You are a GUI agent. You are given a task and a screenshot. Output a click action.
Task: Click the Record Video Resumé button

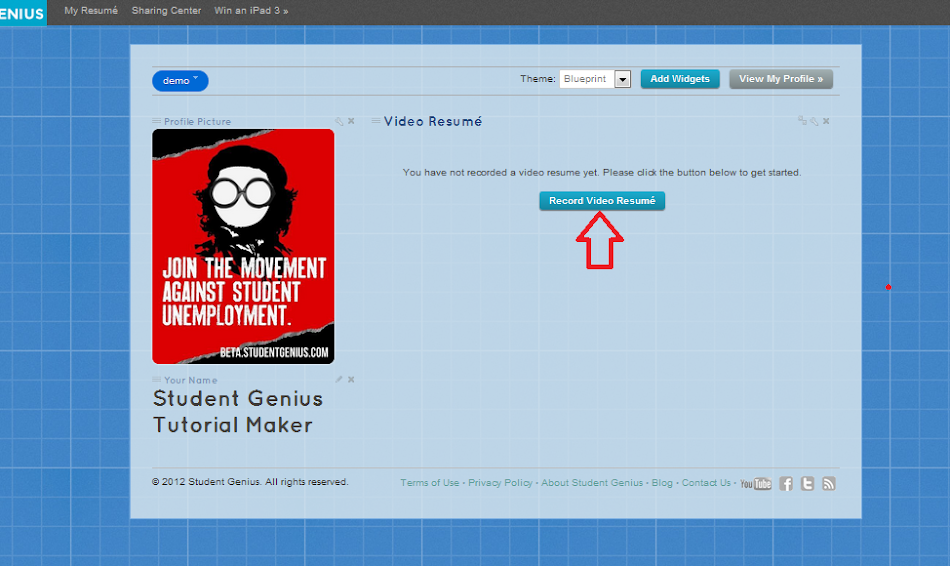(x=602, y=201)
